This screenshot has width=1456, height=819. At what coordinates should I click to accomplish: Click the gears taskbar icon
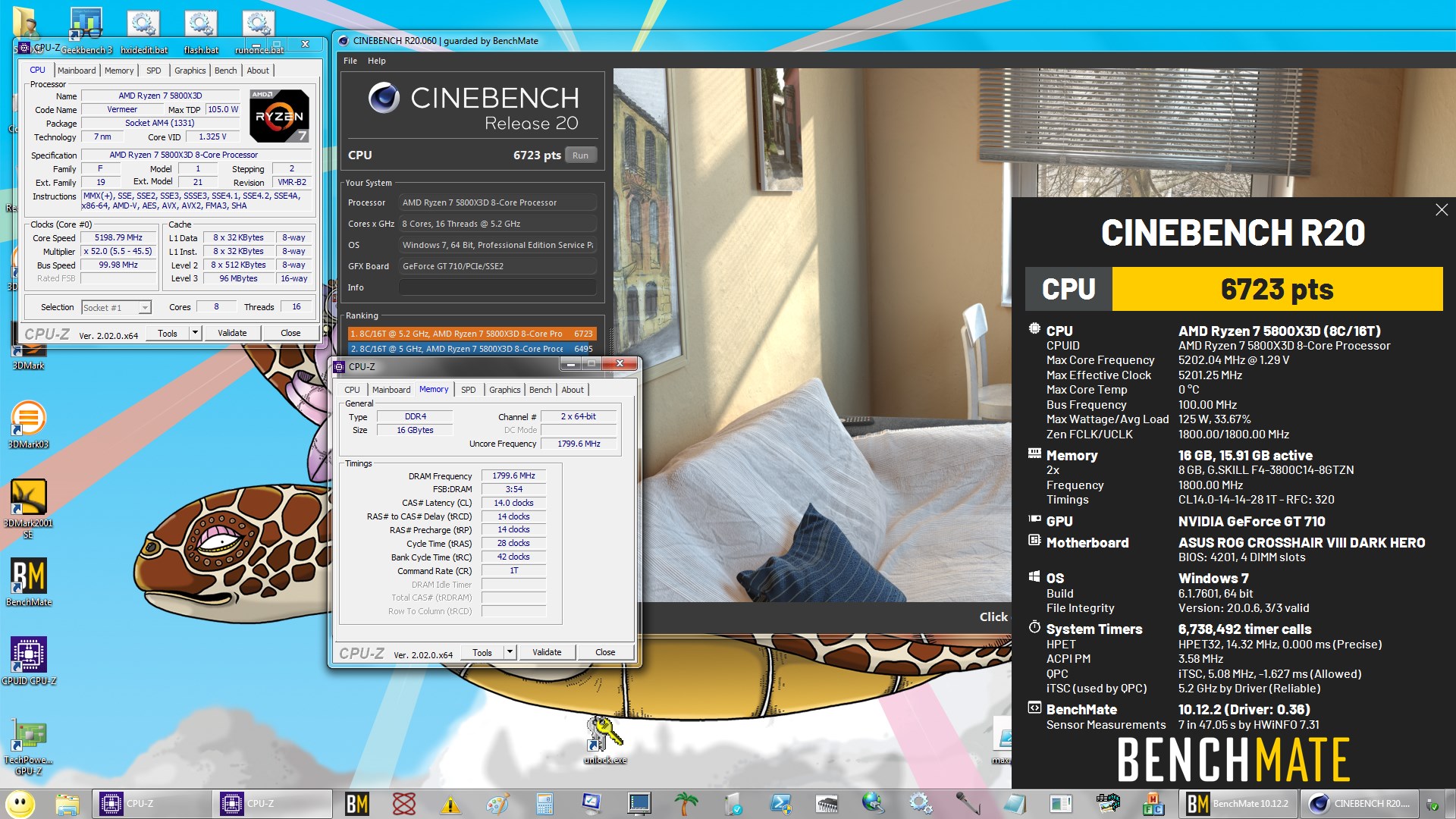pyautogui.click(x=921, y=804)
